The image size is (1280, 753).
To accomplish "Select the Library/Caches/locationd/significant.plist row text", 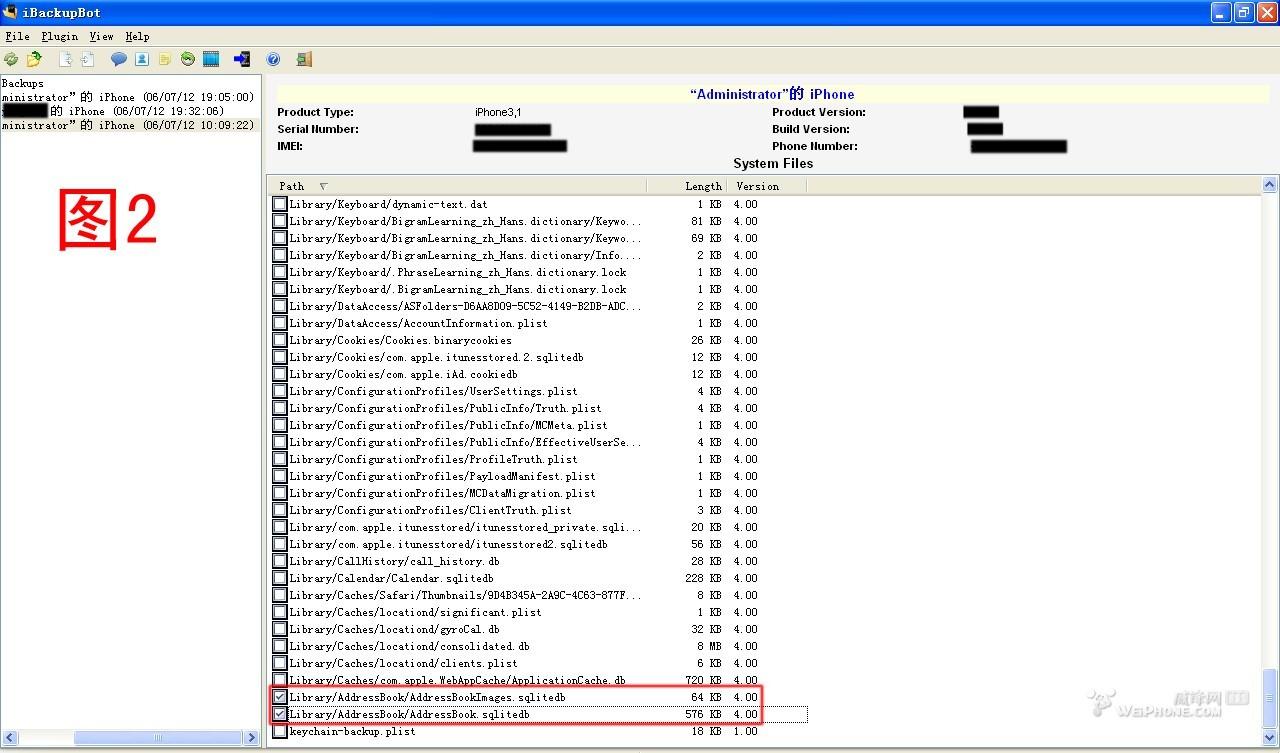I will click(415, 612).
